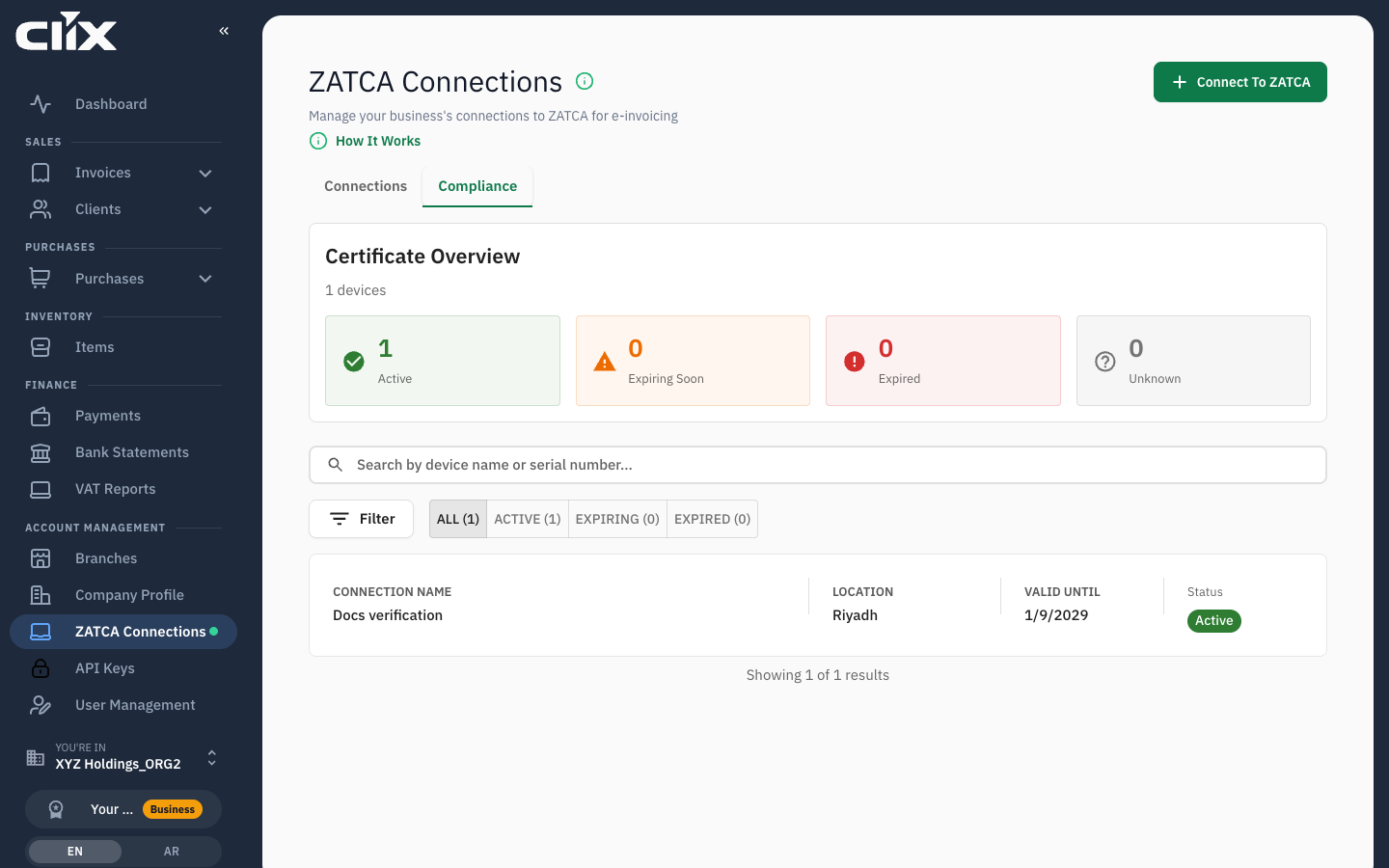Click the Payments wallet icon
Image resolution: width=1389 pixels, height=868 pixels.
[x=41, y=416]
